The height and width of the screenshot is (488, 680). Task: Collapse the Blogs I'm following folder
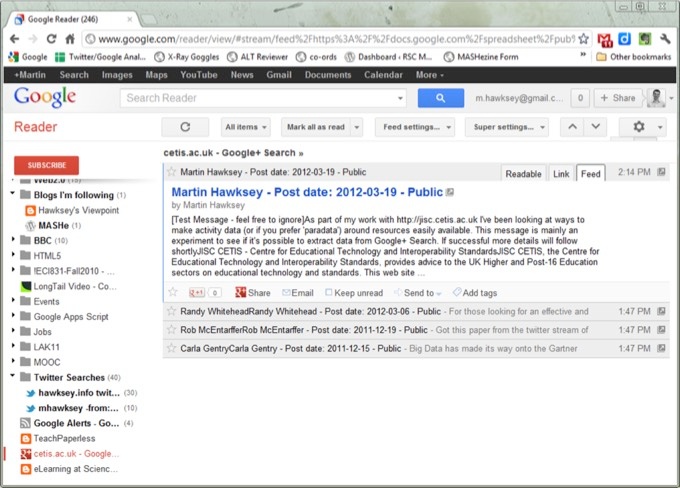[13, 193]
